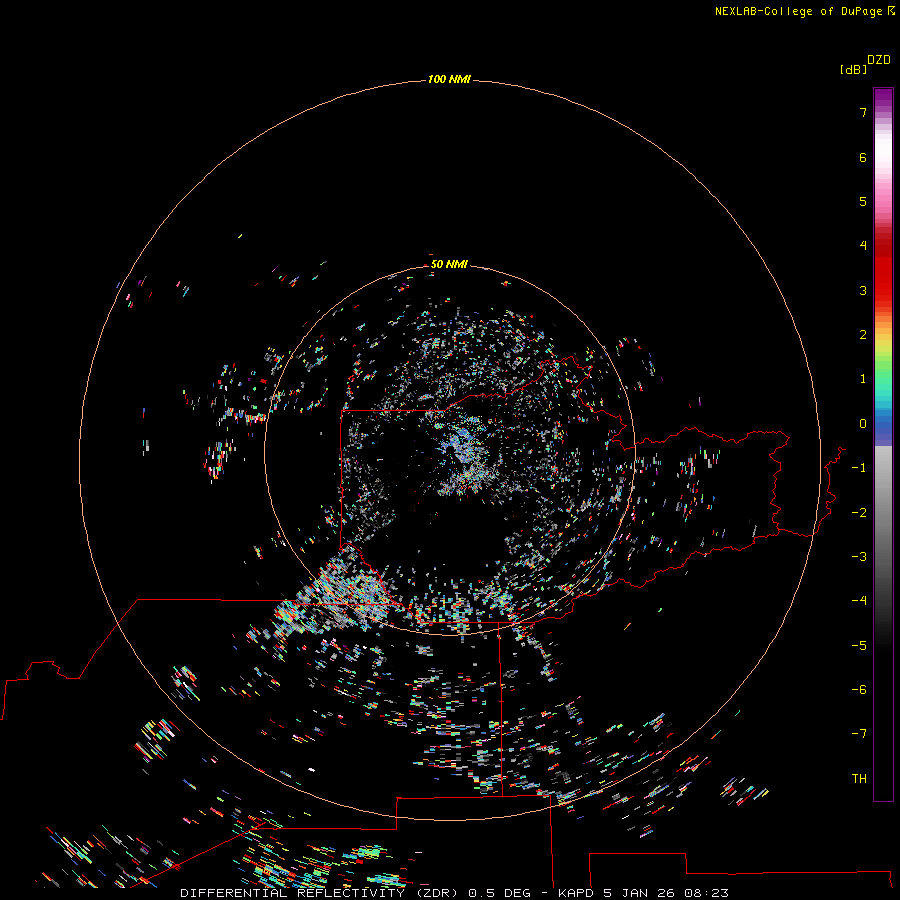
Task: Click the -5 value on color scale
Action: click(859, 646)
